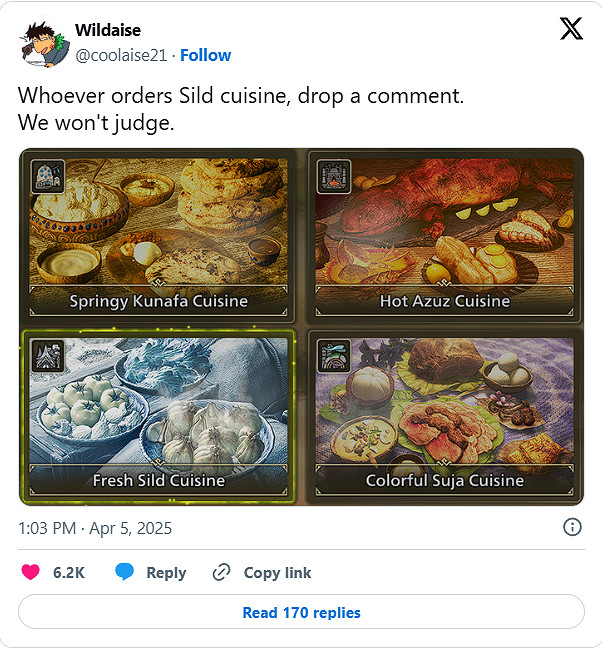Click the Wildaise display name
Viewport: 602px width, 648px height.
108,31
